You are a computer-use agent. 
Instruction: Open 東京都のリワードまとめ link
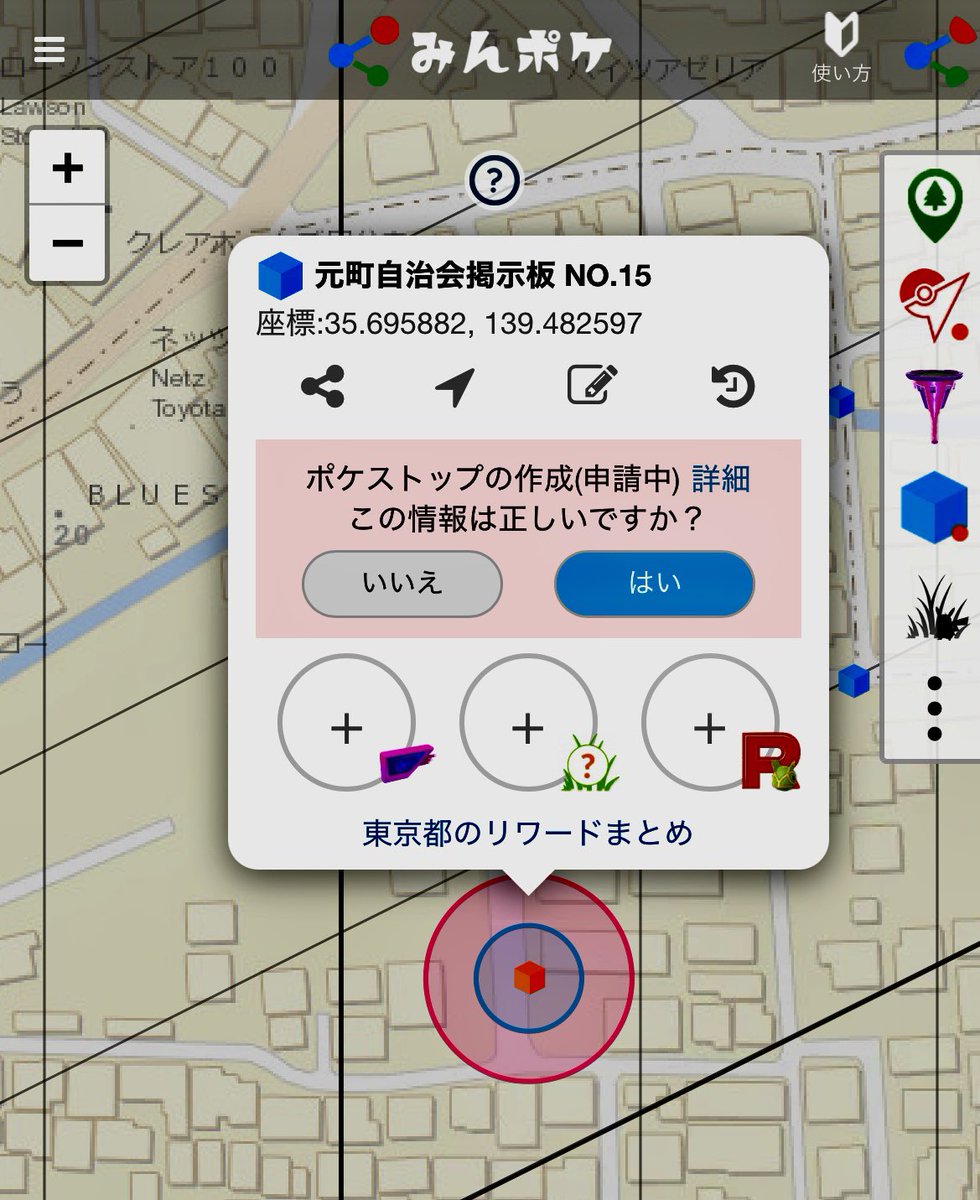pos(528,832)
